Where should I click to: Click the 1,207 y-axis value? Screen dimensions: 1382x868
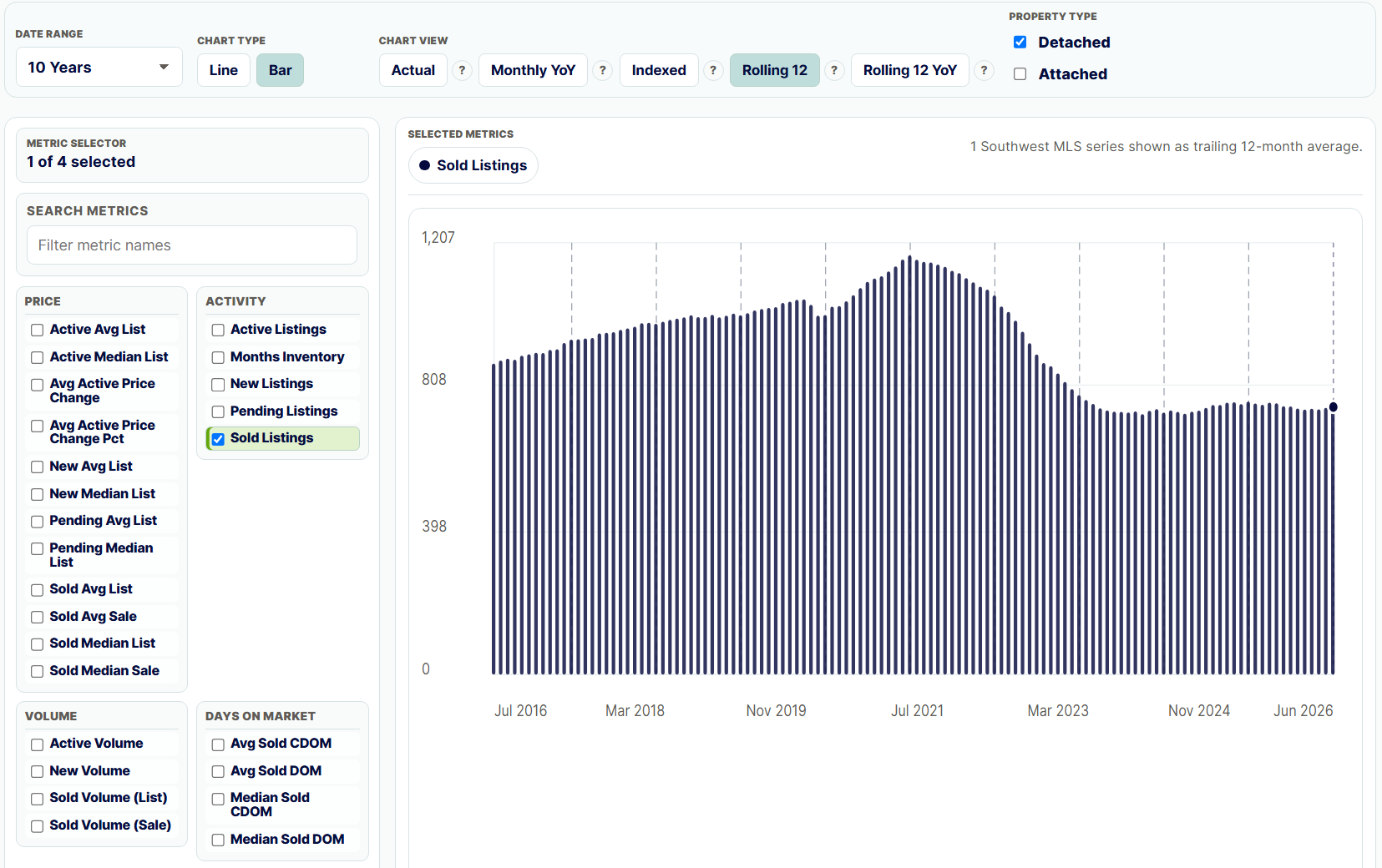tap(438, 238)
